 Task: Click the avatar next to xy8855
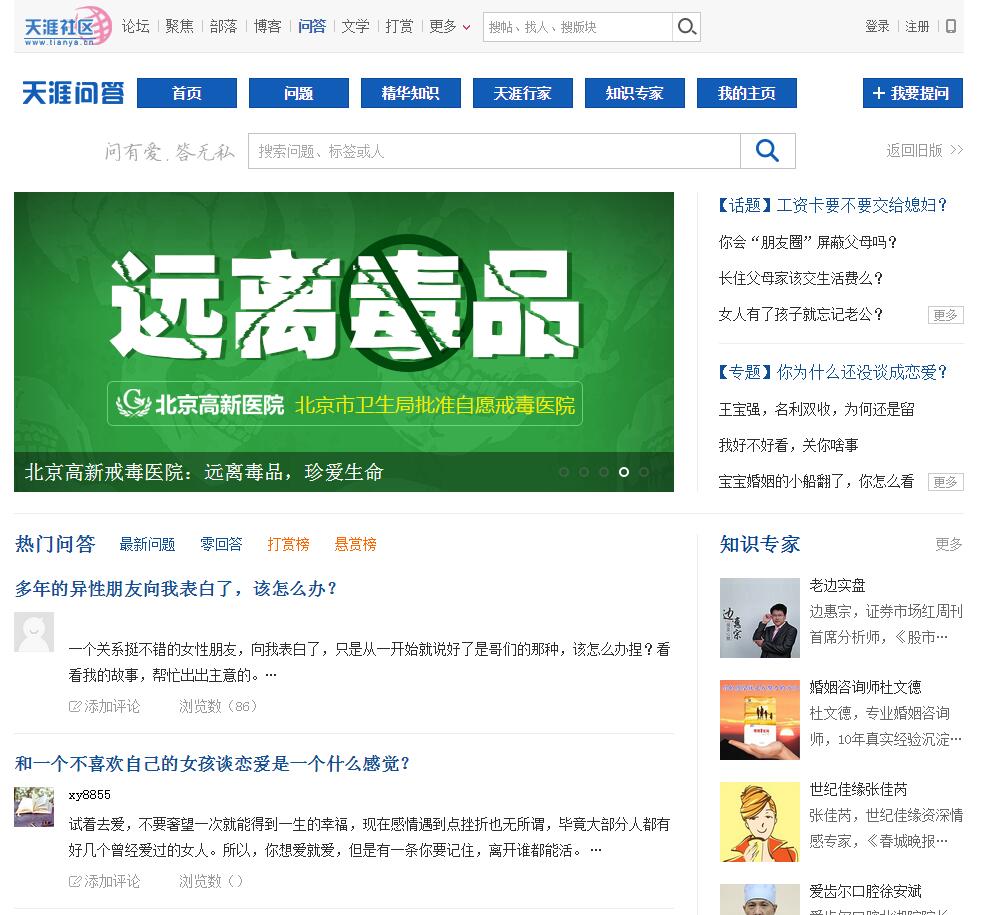point(34,806)
